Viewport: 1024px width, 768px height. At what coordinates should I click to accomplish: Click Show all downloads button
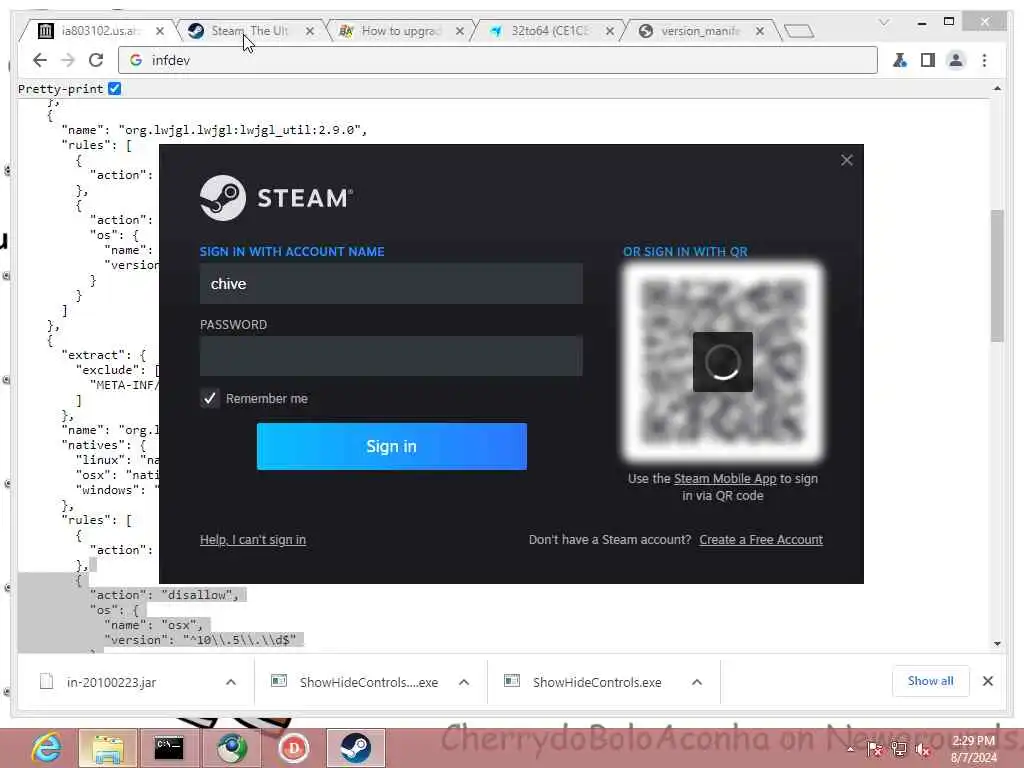pyautogui.click(x=930, y=681)
